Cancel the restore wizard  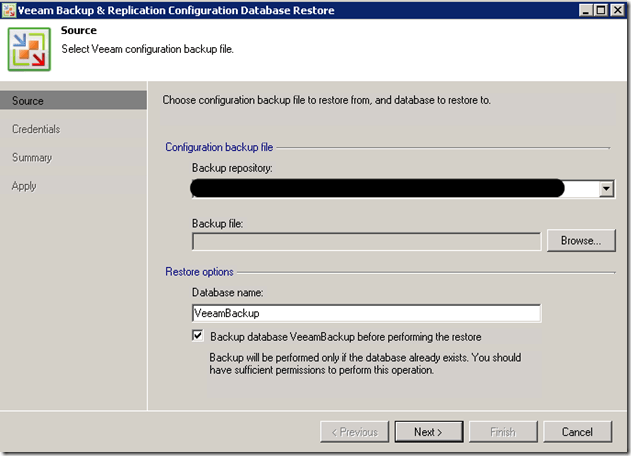tap(577, 432)
